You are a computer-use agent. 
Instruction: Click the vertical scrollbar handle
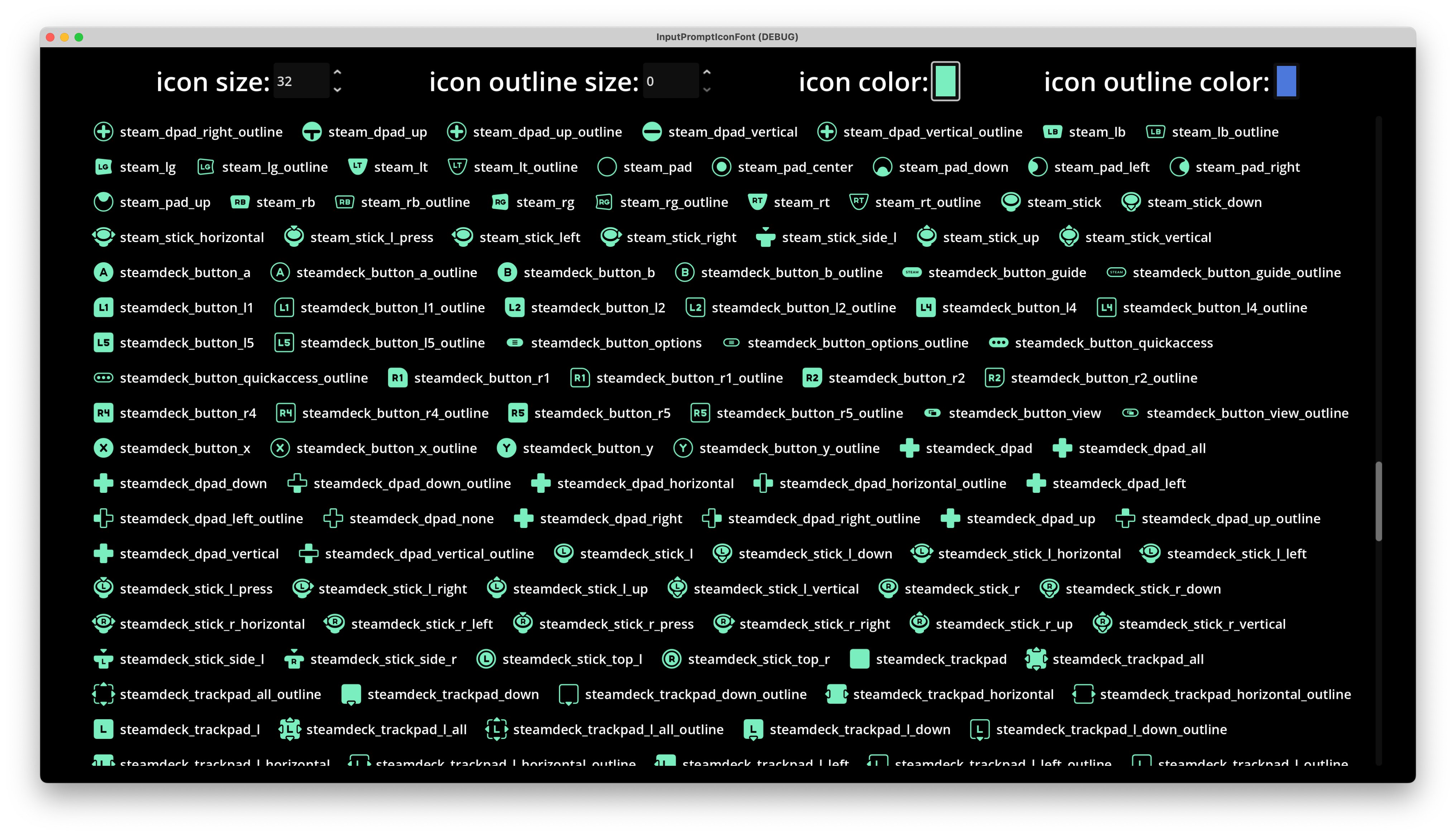pyautogui.click(x=1379, y=501)
